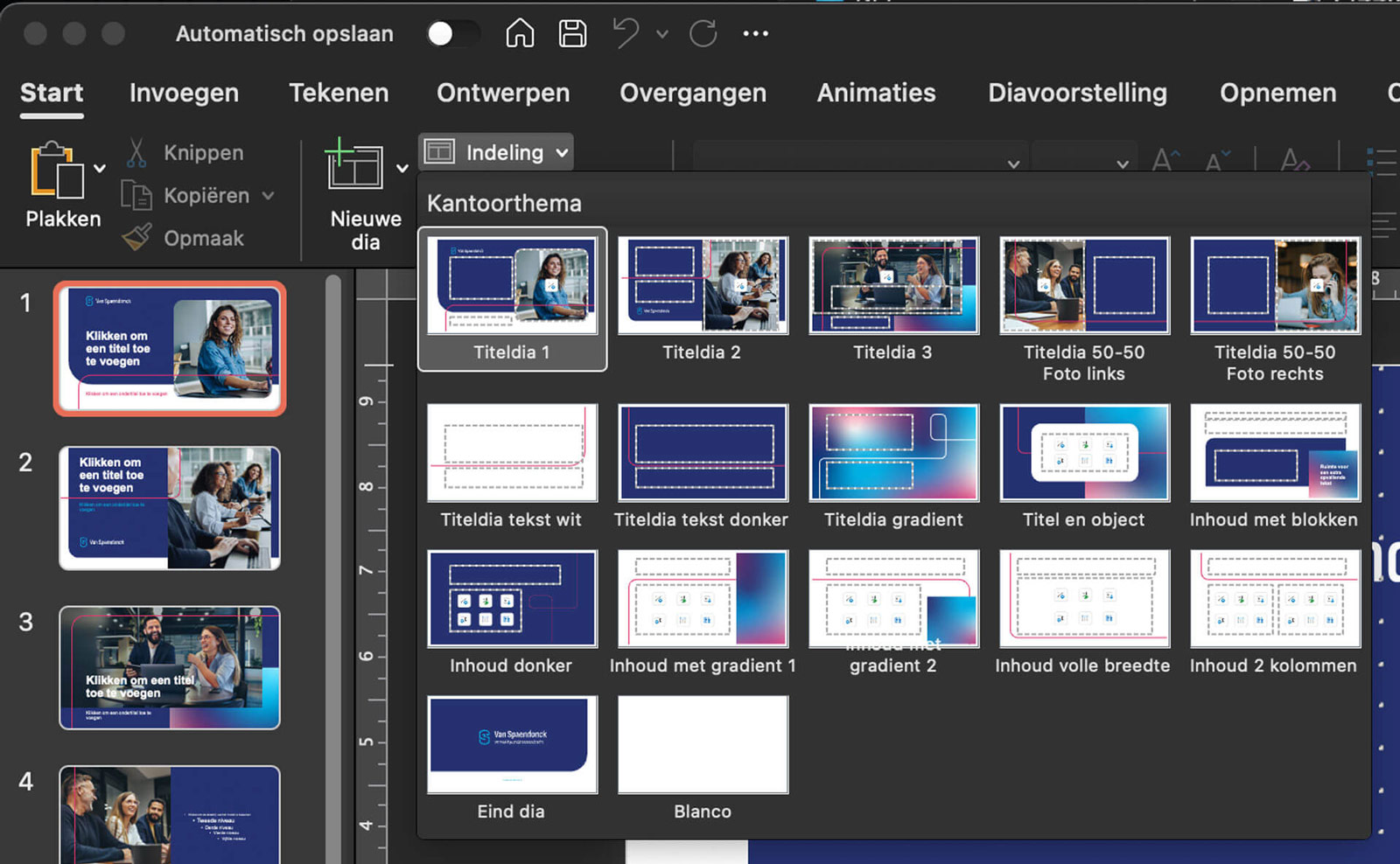Expand the Plakken options arrow
This screenshot has height=864, width=1400.
point(100,169)
